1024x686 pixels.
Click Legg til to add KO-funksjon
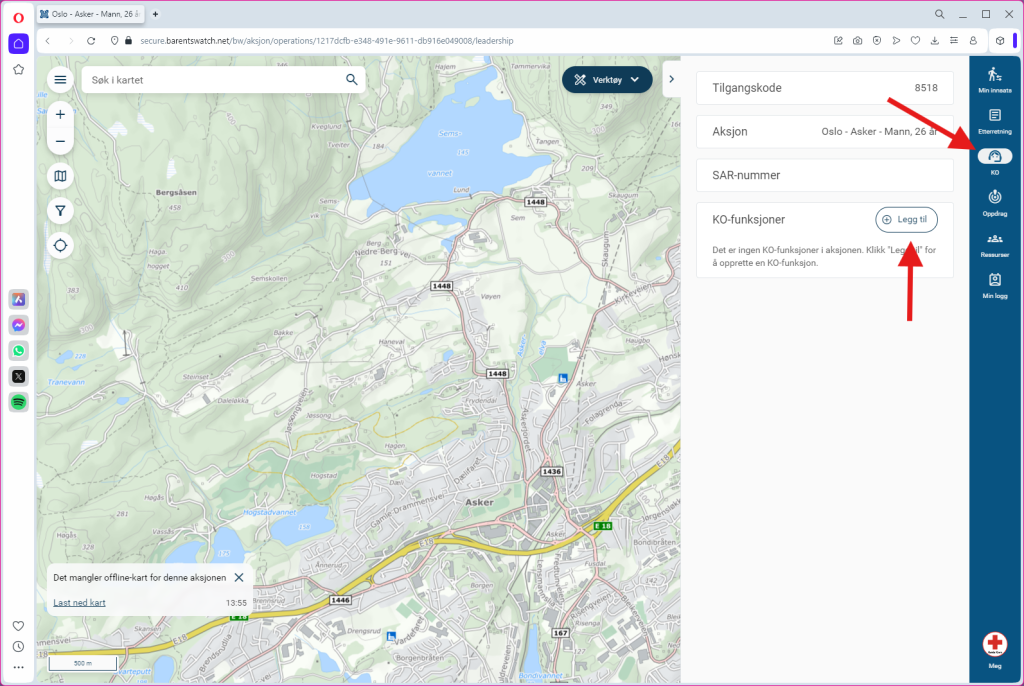click(906, 220)
